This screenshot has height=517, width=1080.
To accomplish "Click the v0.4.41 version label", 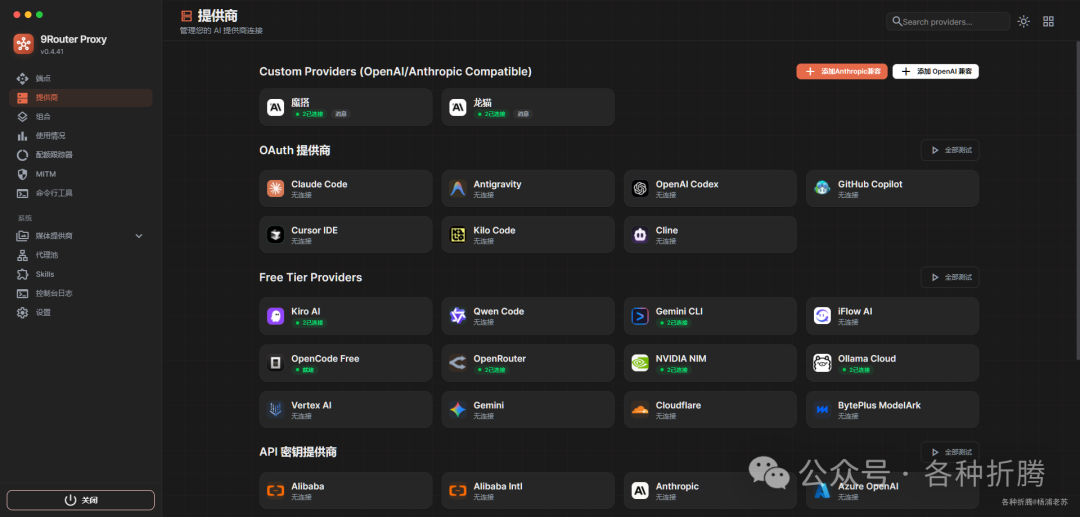I will 52,52.
